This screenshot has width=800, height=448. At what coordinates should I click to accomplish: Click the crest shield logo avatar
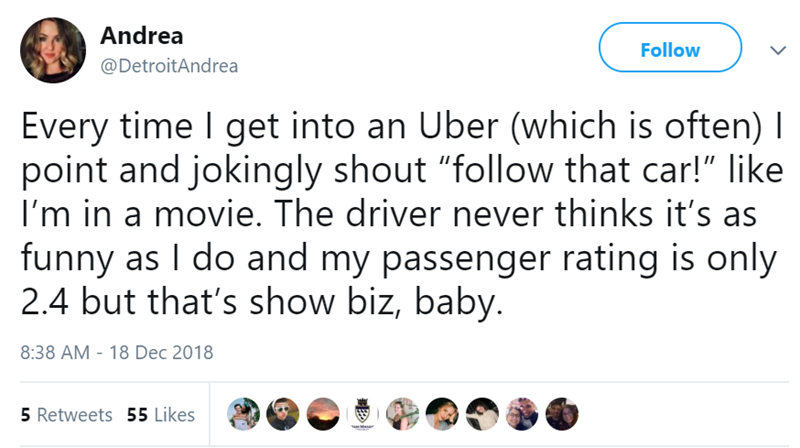[x=362, y=413]
